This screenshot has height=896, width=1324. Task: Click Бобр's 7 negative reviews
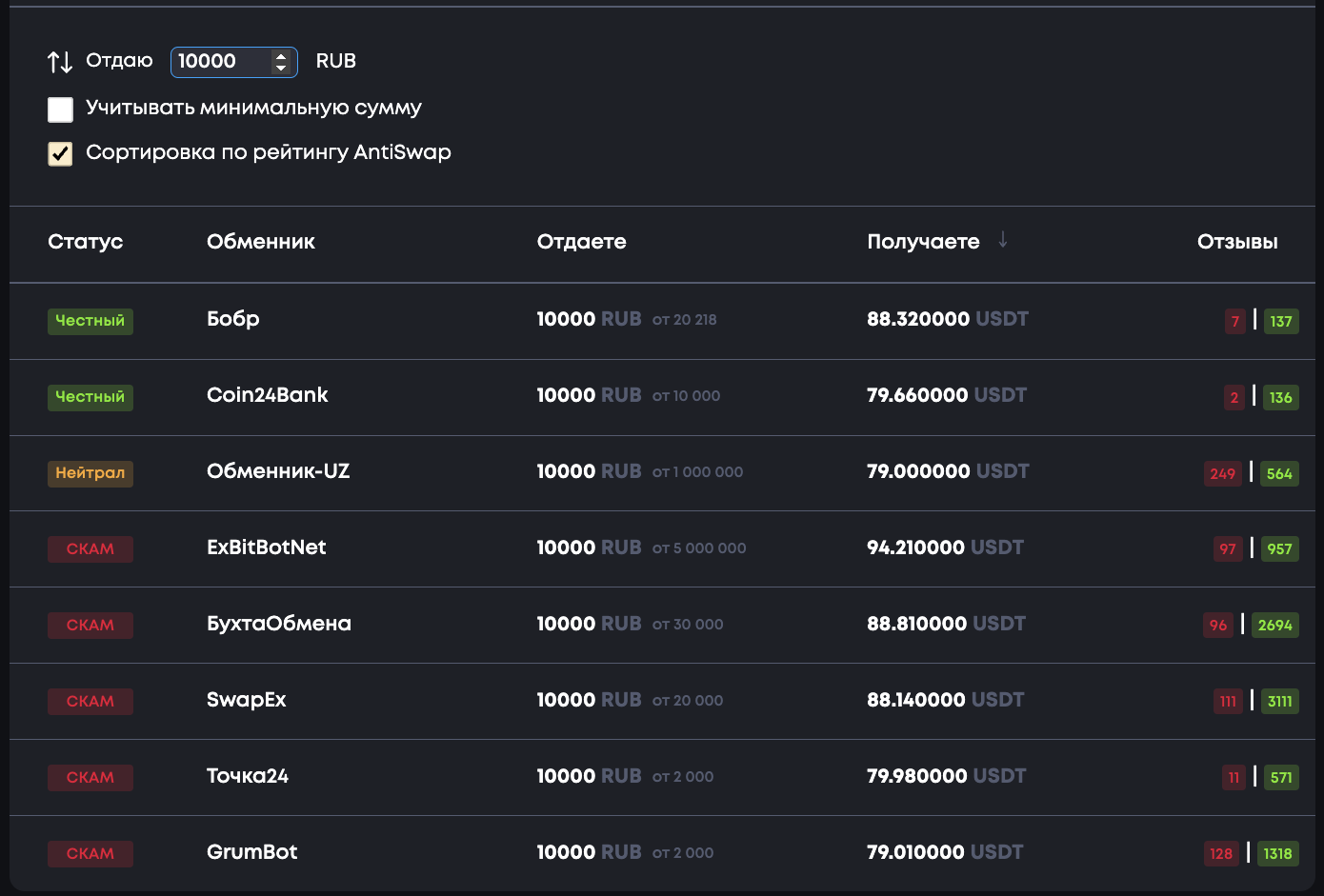tap(1235, 321)
